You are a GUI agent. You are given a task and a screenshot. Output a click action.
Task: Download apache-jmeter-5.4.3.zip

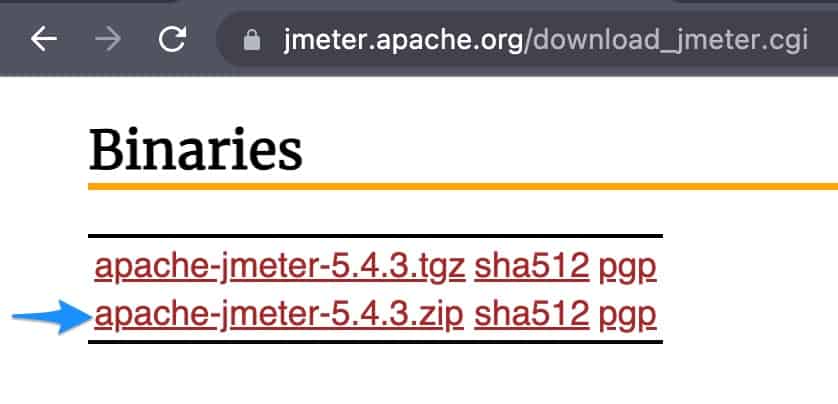[x=279, y=316]
